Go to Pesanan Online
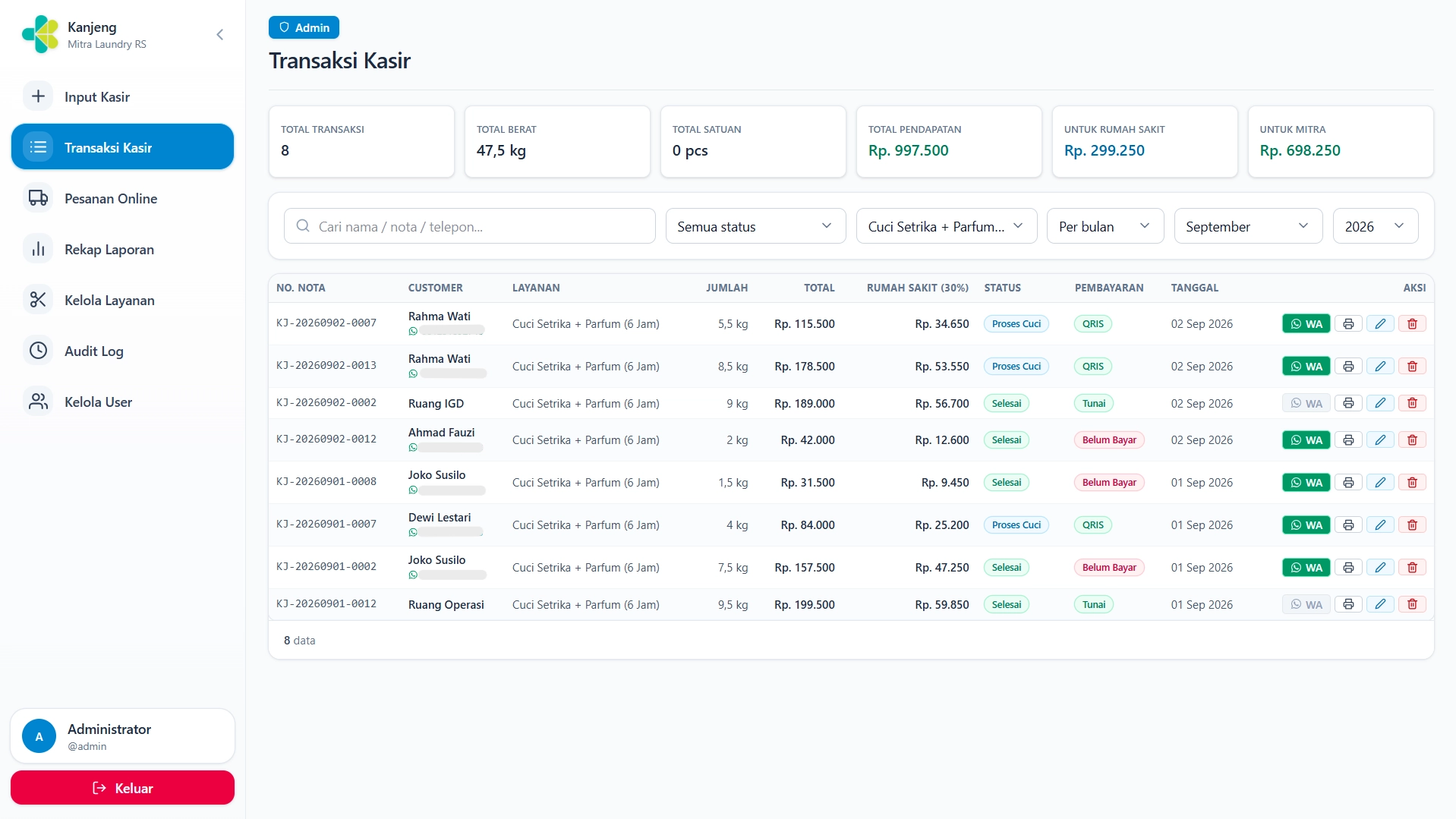Image resolution: width=1456 pixels, height=819 pixels. 122,198
